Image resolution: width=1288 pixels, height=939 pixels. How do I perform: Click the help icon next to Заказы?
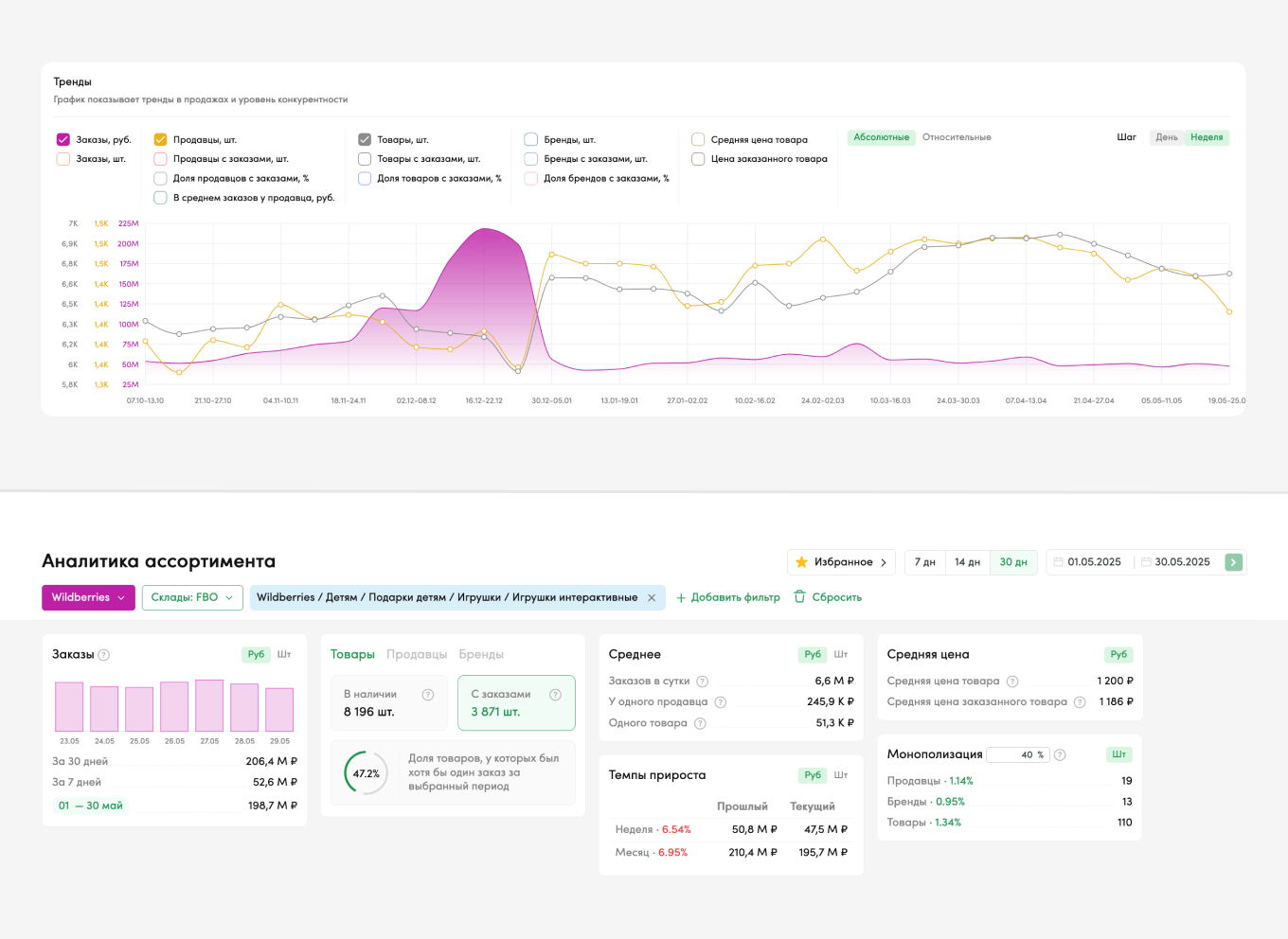click(104, 655)
